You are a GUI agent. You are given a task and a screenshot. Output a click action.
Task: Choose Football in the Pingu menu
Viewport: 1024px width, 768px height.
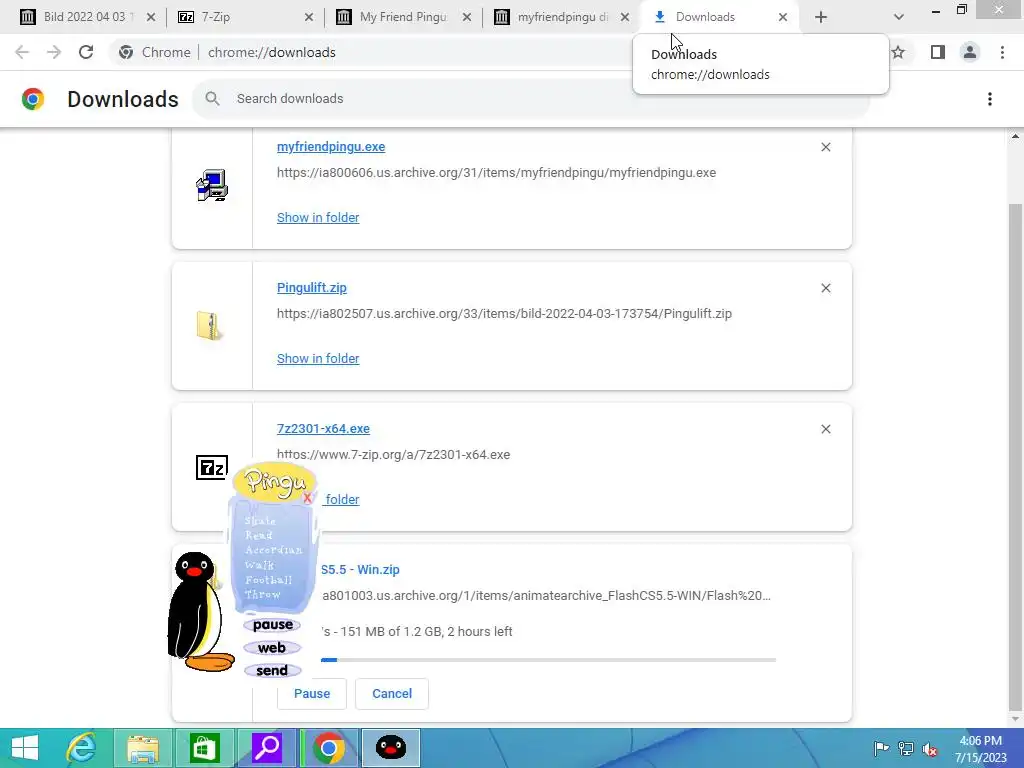268,580
